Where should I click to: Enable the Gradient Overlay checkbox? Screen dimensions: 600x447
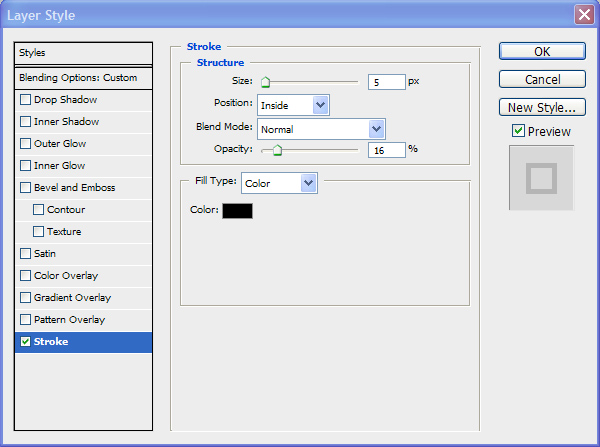25,298
